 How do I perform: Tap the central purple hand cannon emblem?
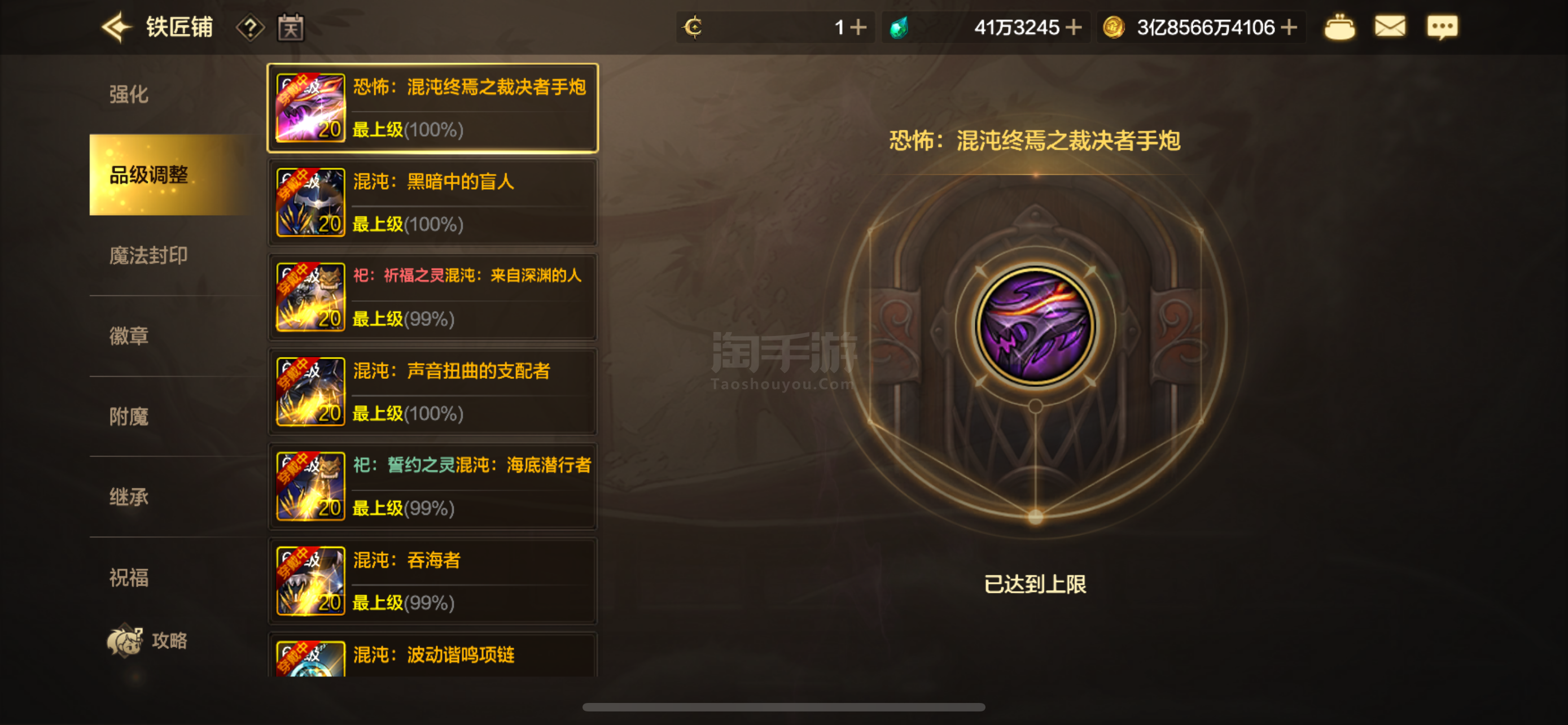point(1035,326)
